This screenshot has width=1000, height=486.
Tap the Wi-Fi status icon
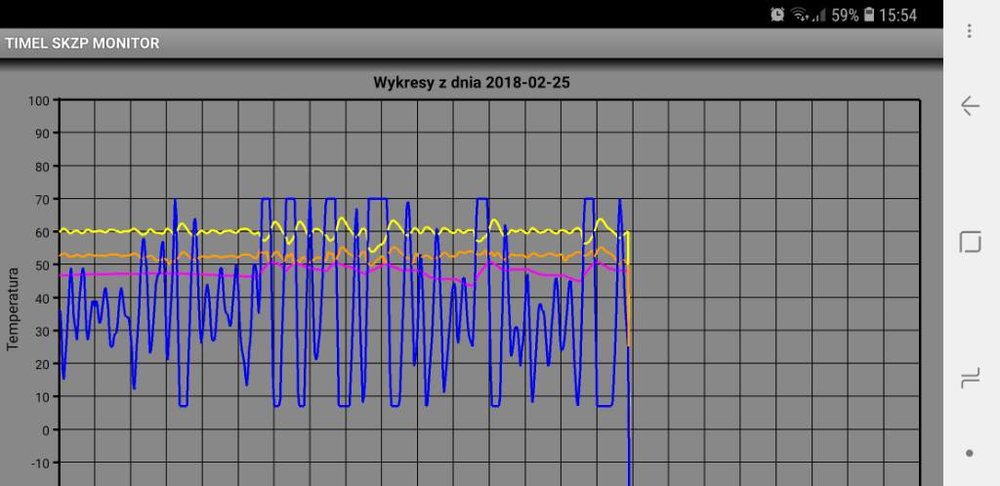click(800, 15)
